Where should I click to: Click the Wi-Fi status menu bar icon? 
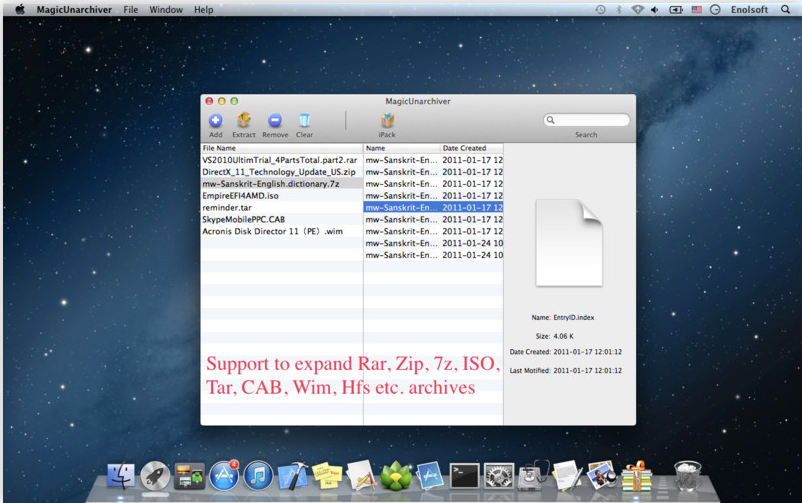[x=637, y=9]
